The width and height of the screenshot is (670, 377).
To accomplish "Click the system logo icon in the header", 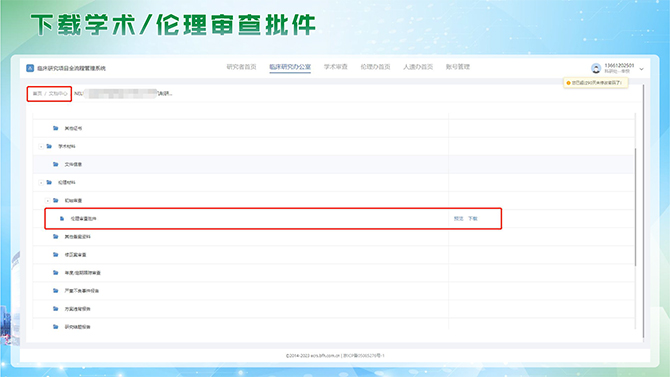I will coord(30,68).
